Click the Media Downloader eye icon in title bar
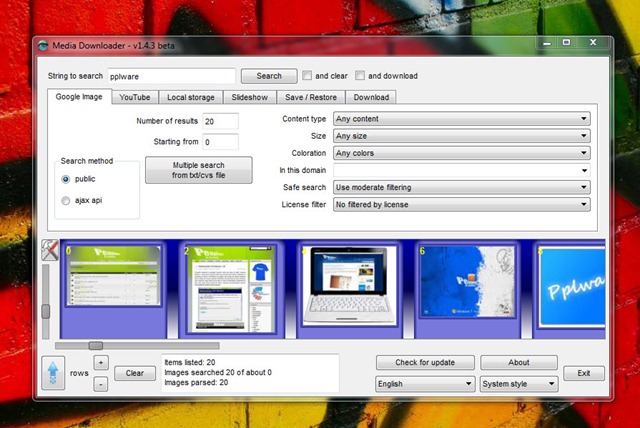Image resolution: width=640 pixels, height=428 pixels. click(43, 45)
